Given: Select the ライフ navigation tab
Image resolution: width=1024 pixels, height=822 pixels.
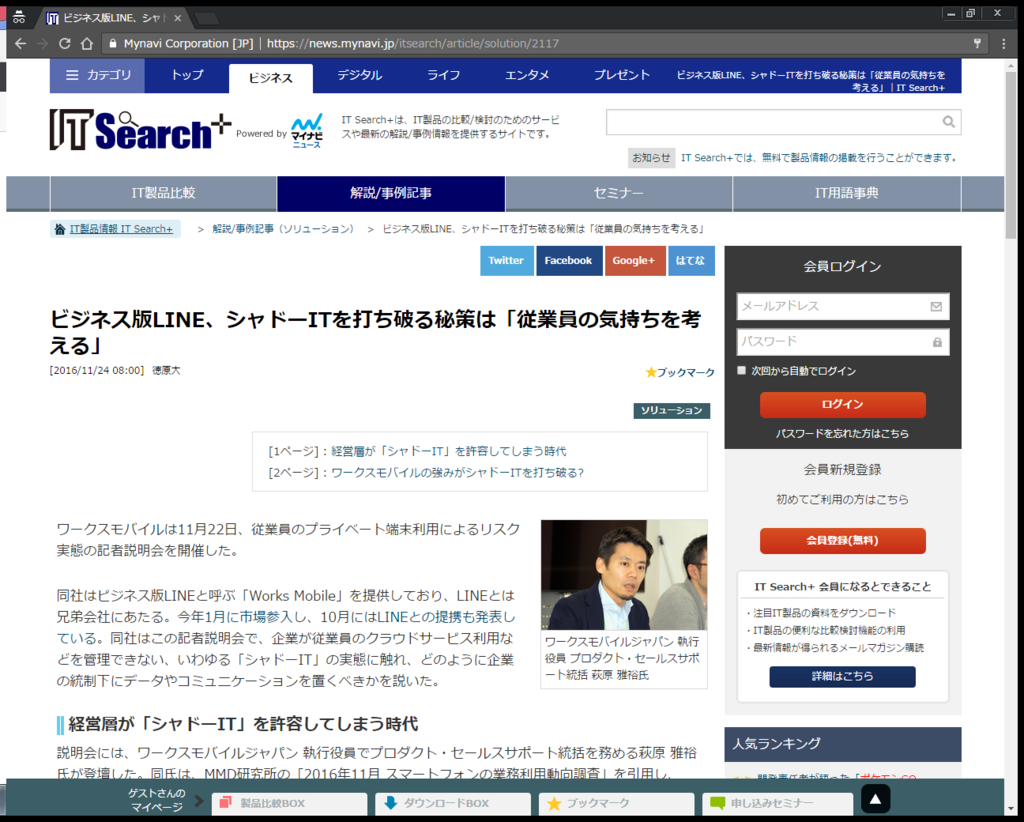Looking at the screenshot, I should 443,75.
